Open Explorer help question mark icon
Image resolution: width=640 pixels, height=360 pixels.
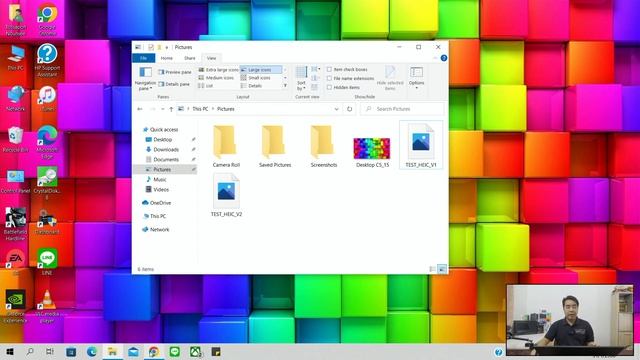click(x=444, y=58)
